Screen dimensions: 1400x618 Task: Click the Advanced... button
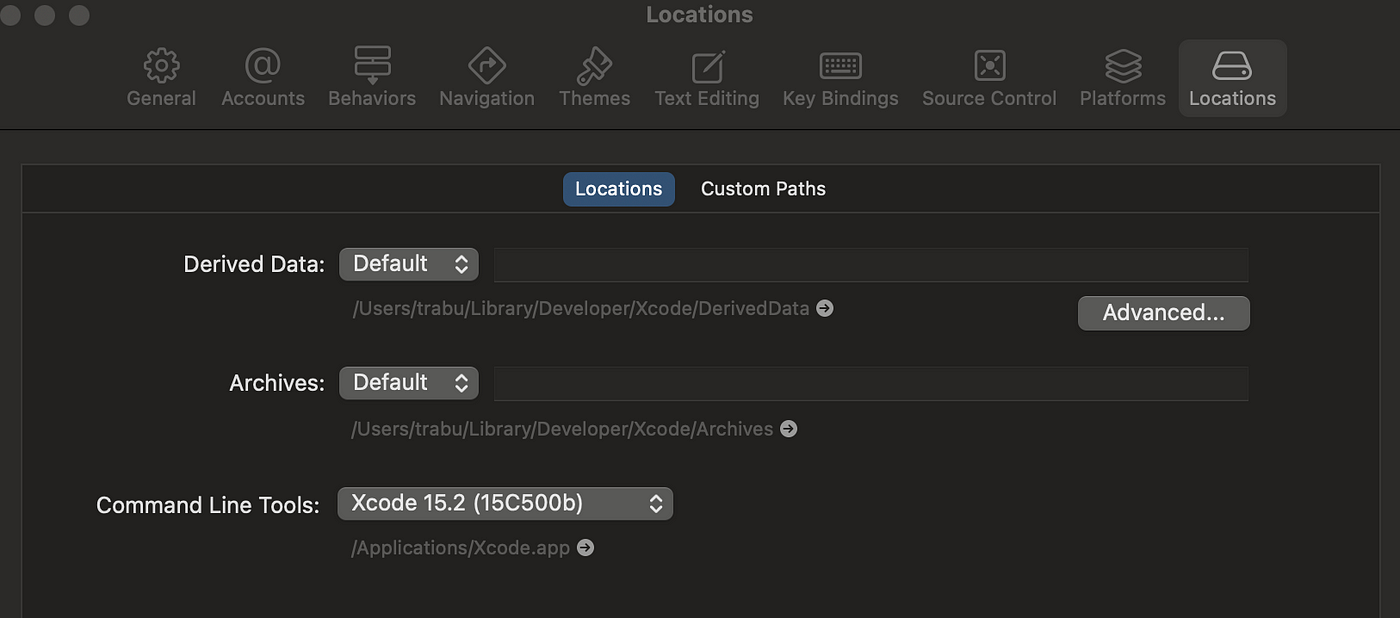(1163, 313)
